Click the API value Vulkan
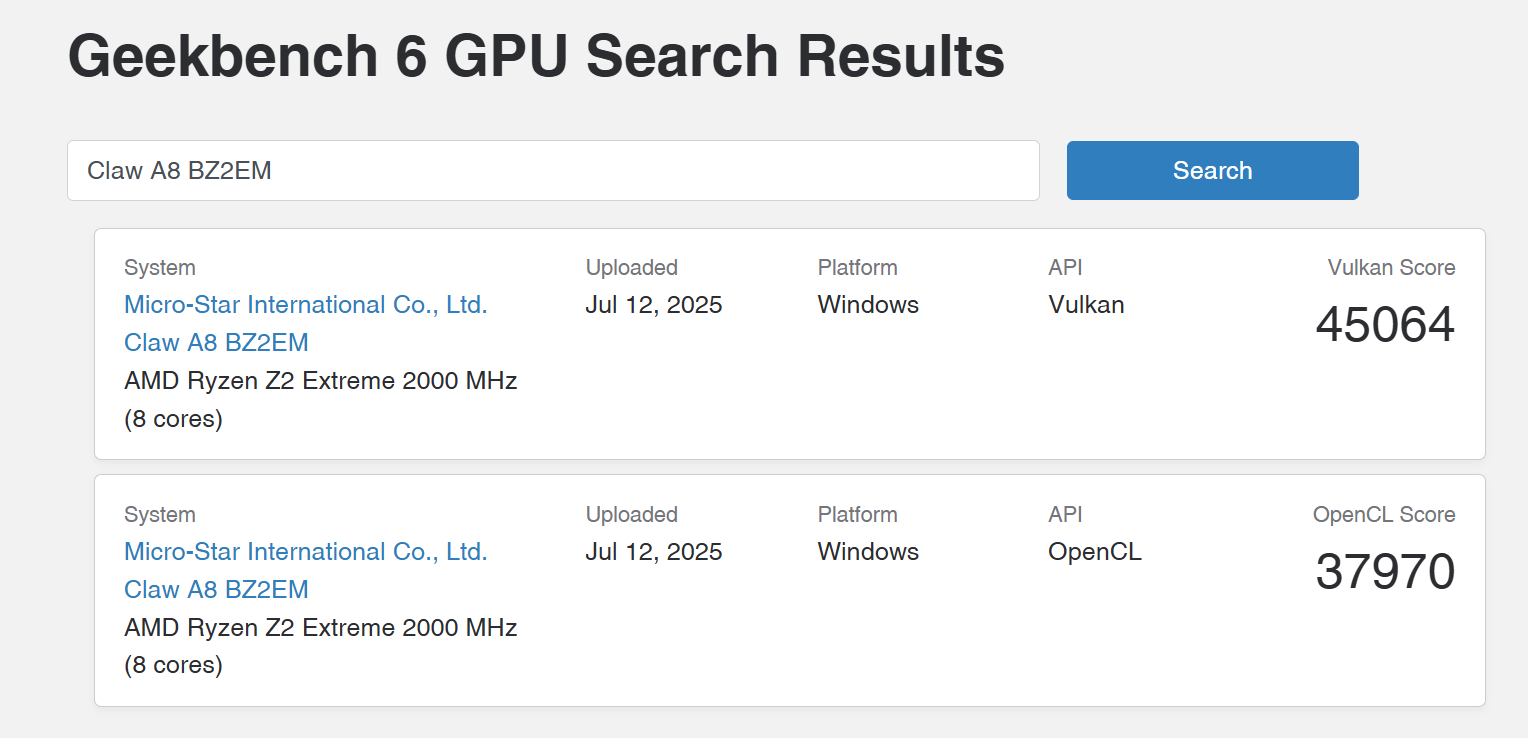1528x738 pixels. [x=1086, y=305]
